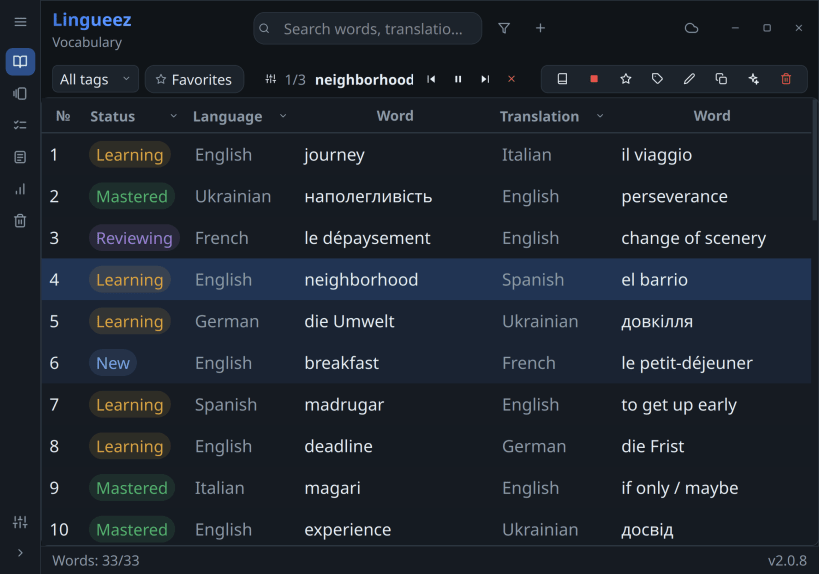
Task: Open the All tags dropdown
Action: pyautogui.click(x=95, y=79)
